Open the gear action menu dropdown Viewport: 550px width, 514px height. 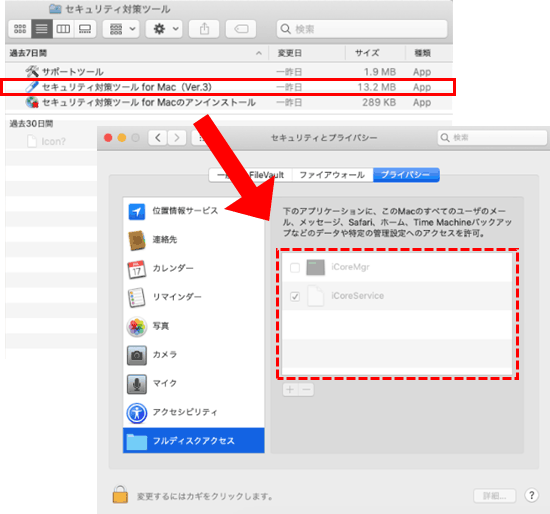164,29
